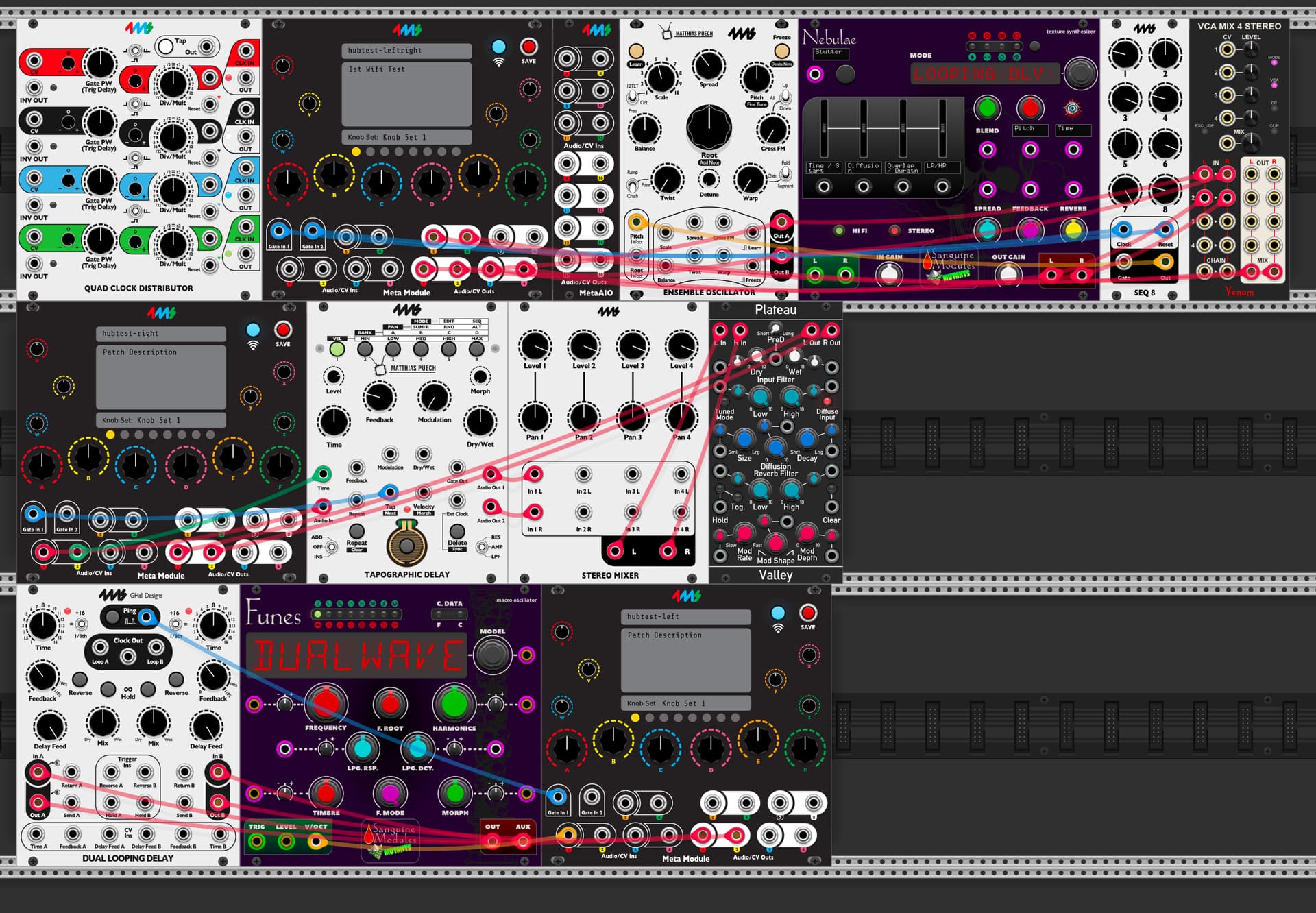The width and height of the screenshot is (1316, 913).
Task: Open the Knob Set selector on hubtest-leftright
Action: (406, 137)
